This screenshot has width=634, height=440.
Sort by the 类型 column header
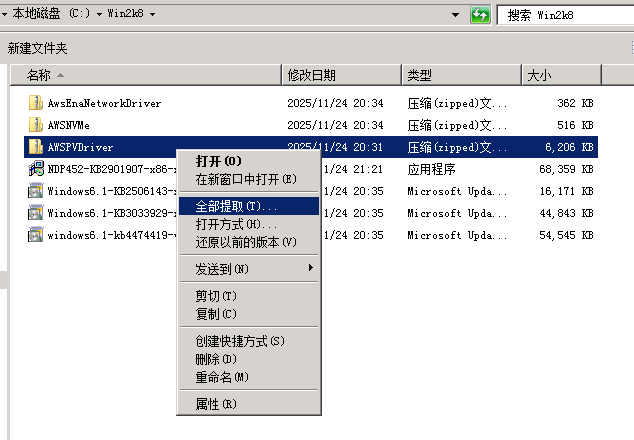pyautogui.click(x=462, y=75)
